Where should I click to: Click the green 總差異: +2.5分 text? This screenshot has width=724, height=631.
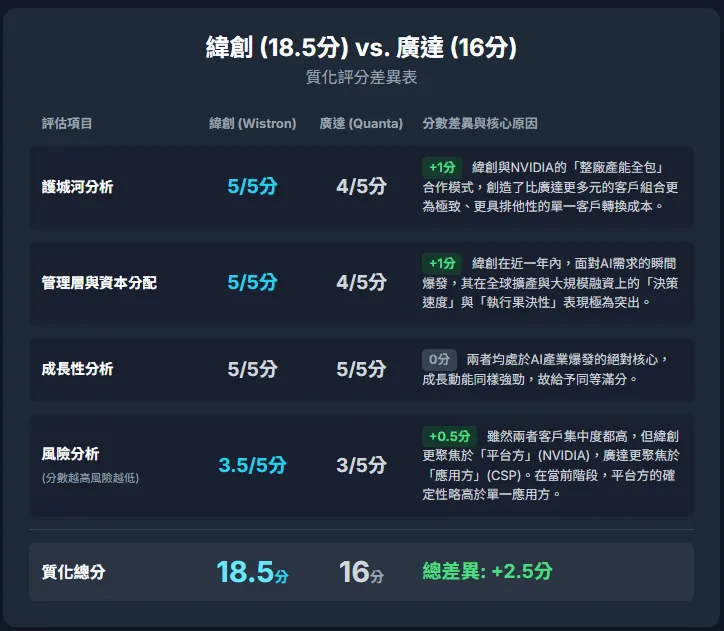[x=487, y=571]
